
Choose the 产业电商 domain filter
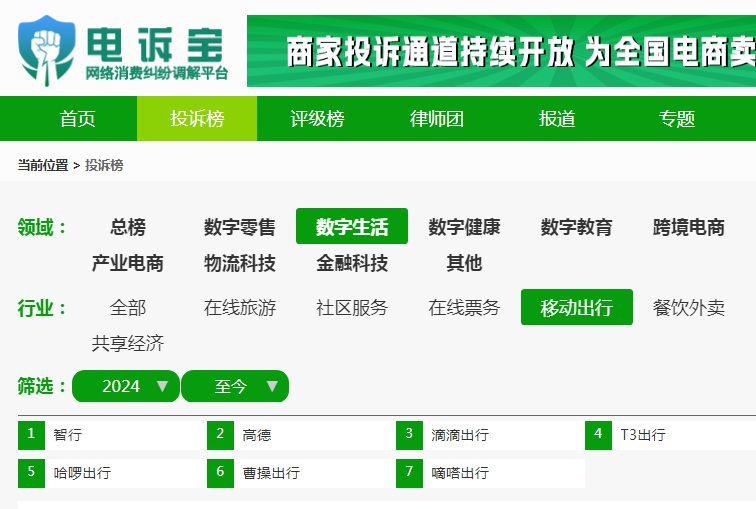pyautogui.click(x=128, y=263)
